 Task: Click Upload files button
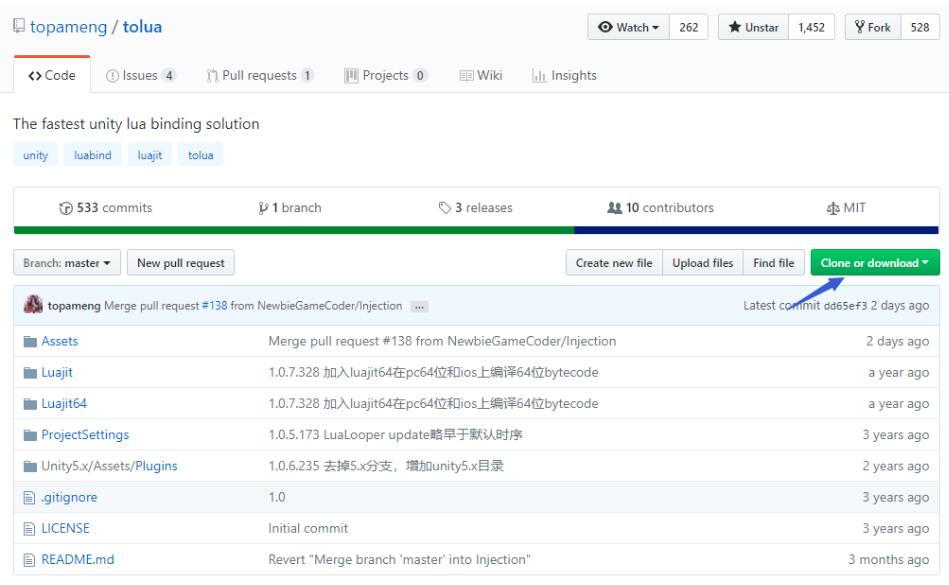pyautogui.click(x=703, y=263)
